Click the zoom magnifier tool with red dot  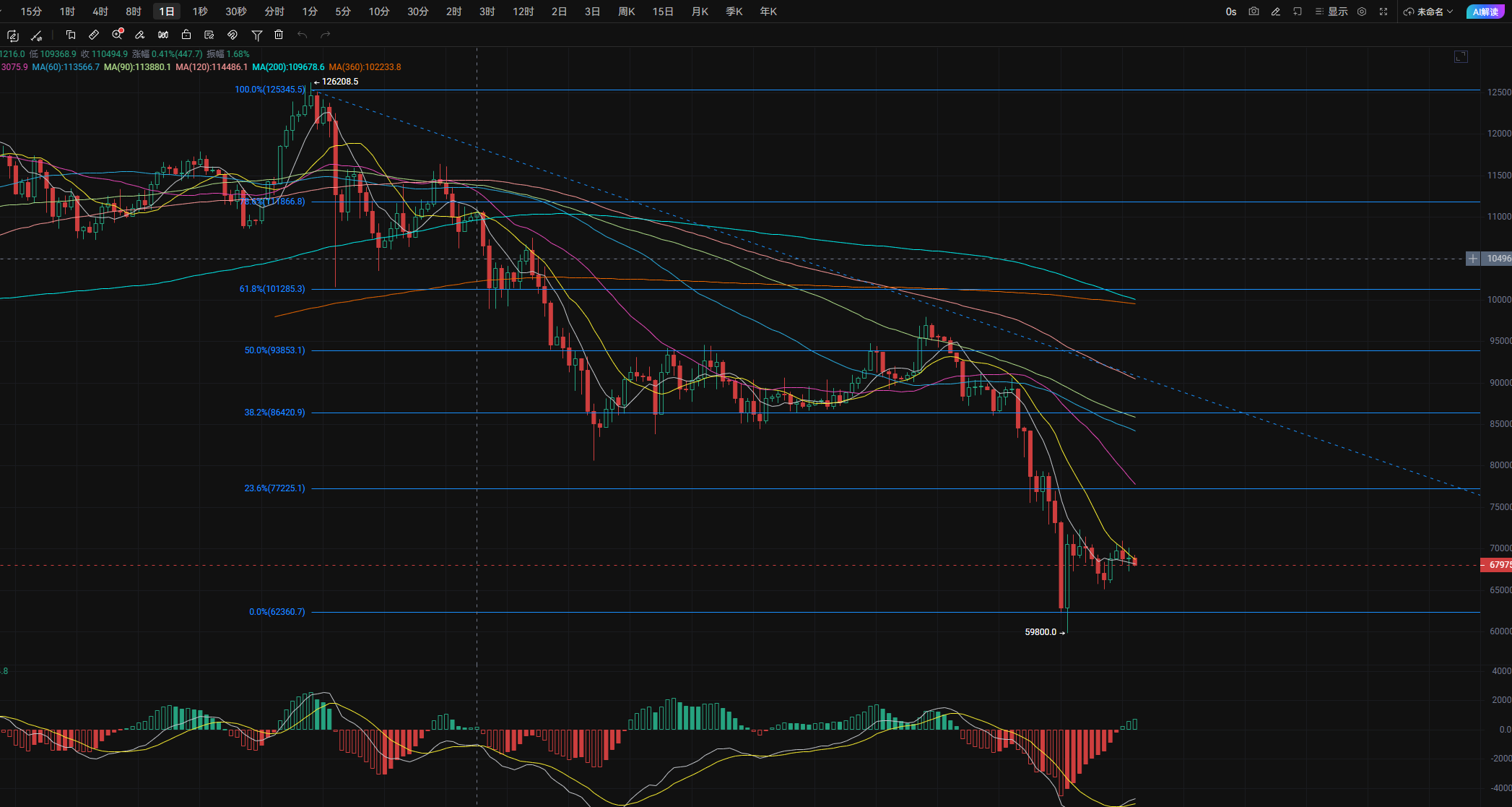pos(117,35)
